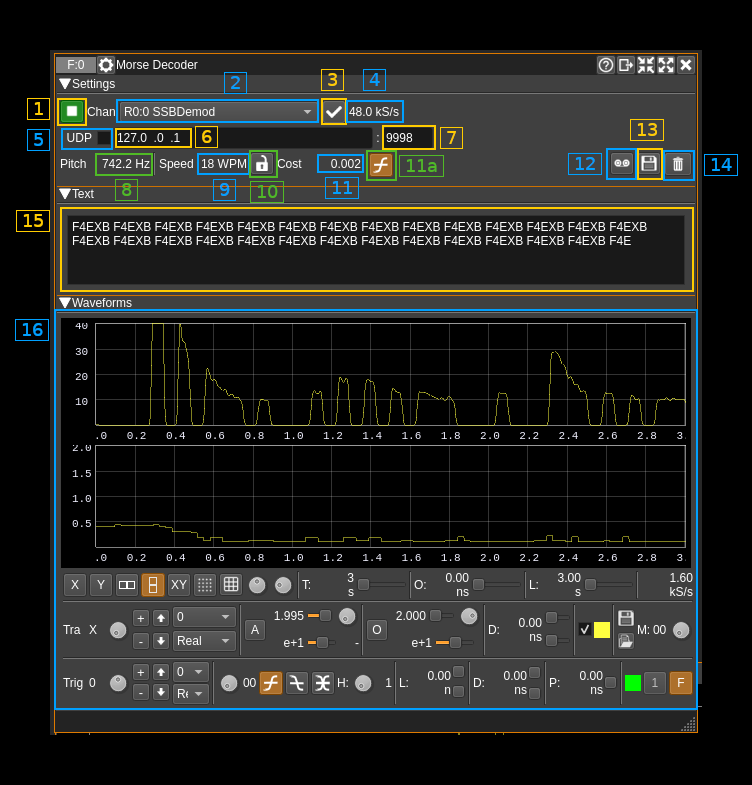This screenshot has height=785, width=752.
Task: Click the tape recorder log icon
Action: (x=621, y=164)
